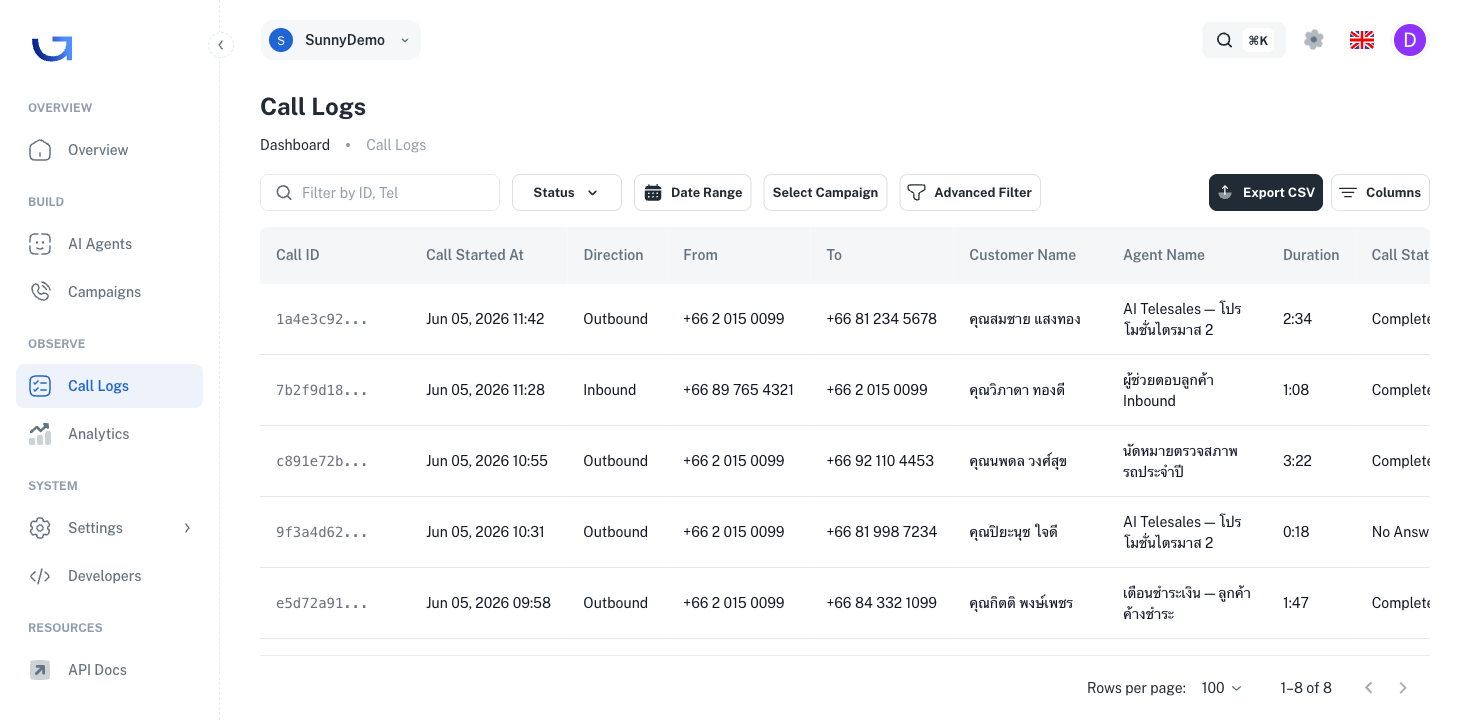This screenshot has width=1470, height=720.
Task: Open call c891e72b... row
Action: pos(845,461)
